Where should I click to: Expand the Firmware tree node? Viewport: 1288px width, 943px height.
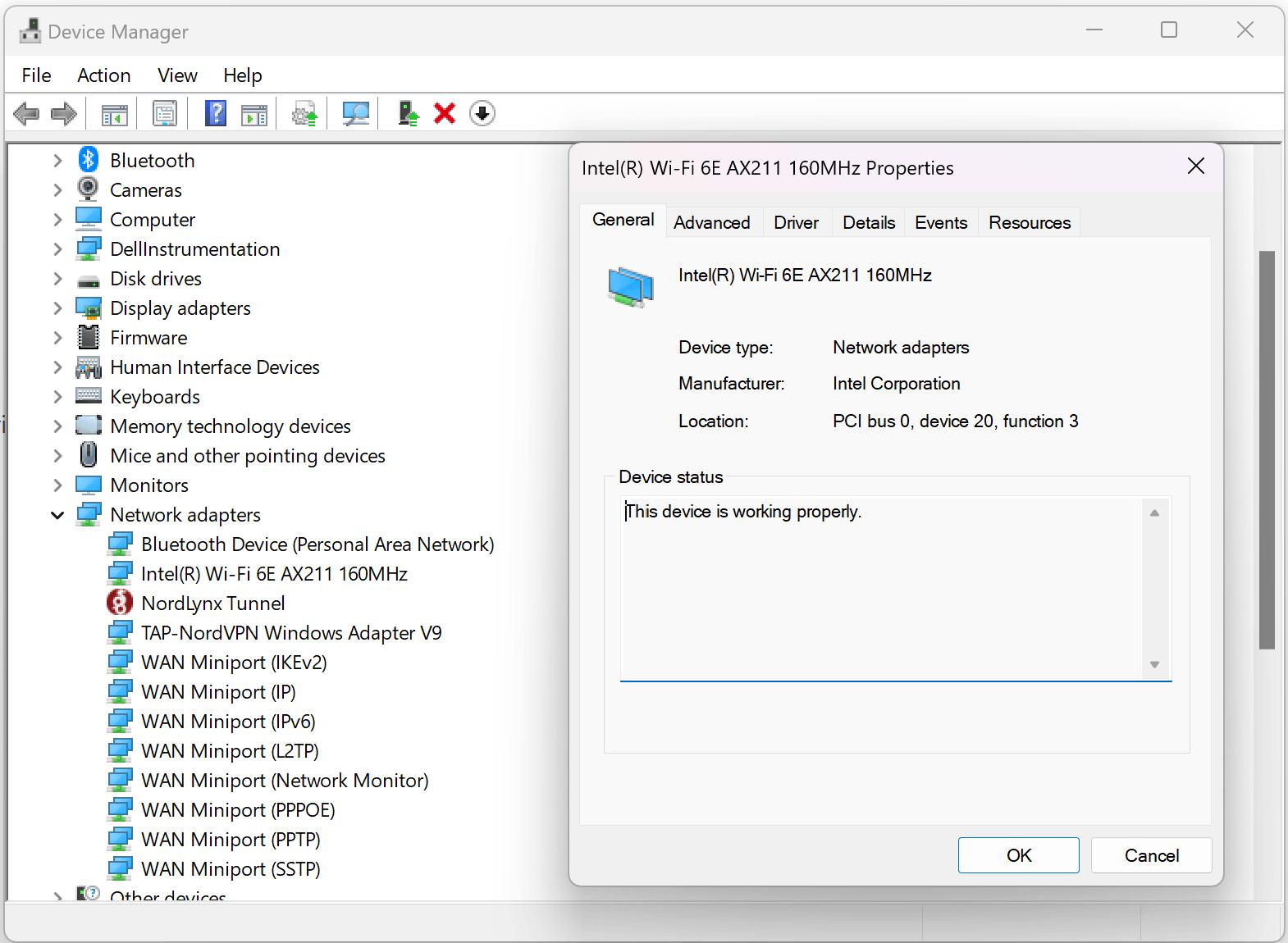coord(57,338)
